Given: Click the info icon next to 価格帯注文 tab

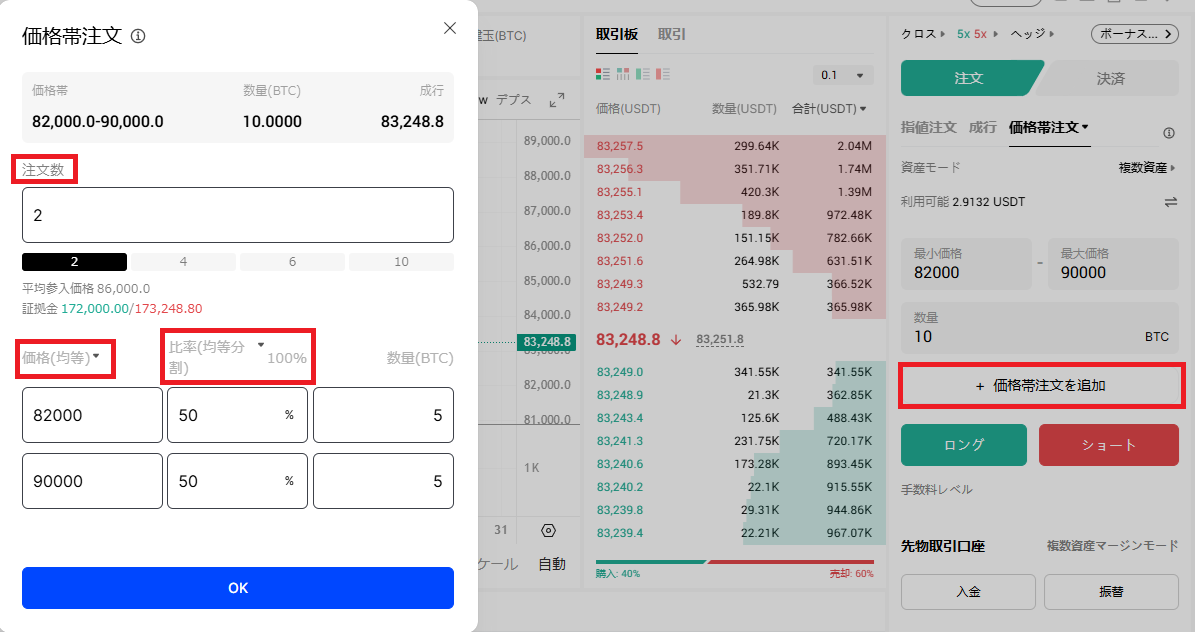Looking at the screenshot, I should tap(1168, 133).
